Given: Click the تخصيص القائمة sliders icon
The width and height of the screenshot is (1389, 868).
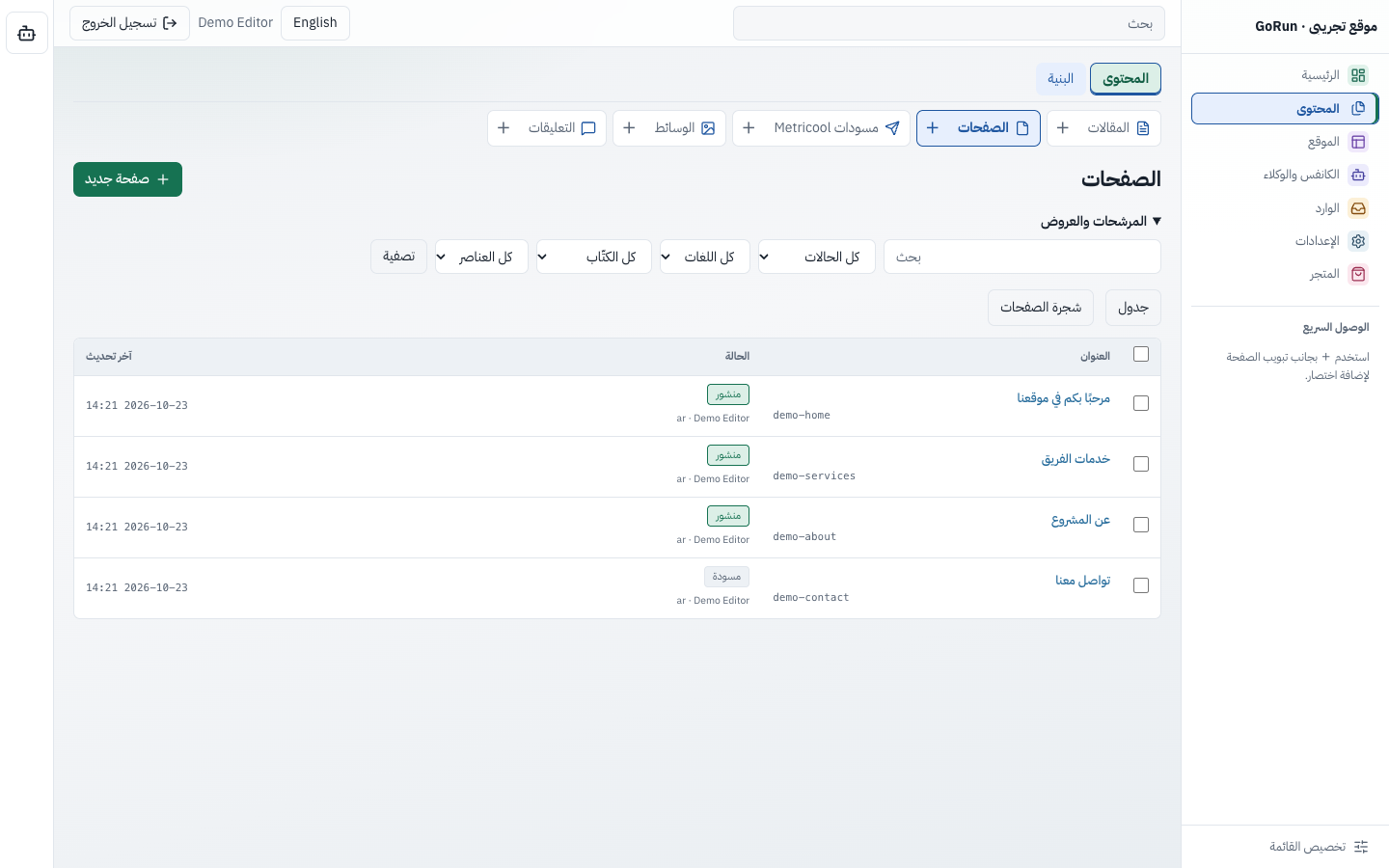Looking at the screenshot, I should [1361, 847].
